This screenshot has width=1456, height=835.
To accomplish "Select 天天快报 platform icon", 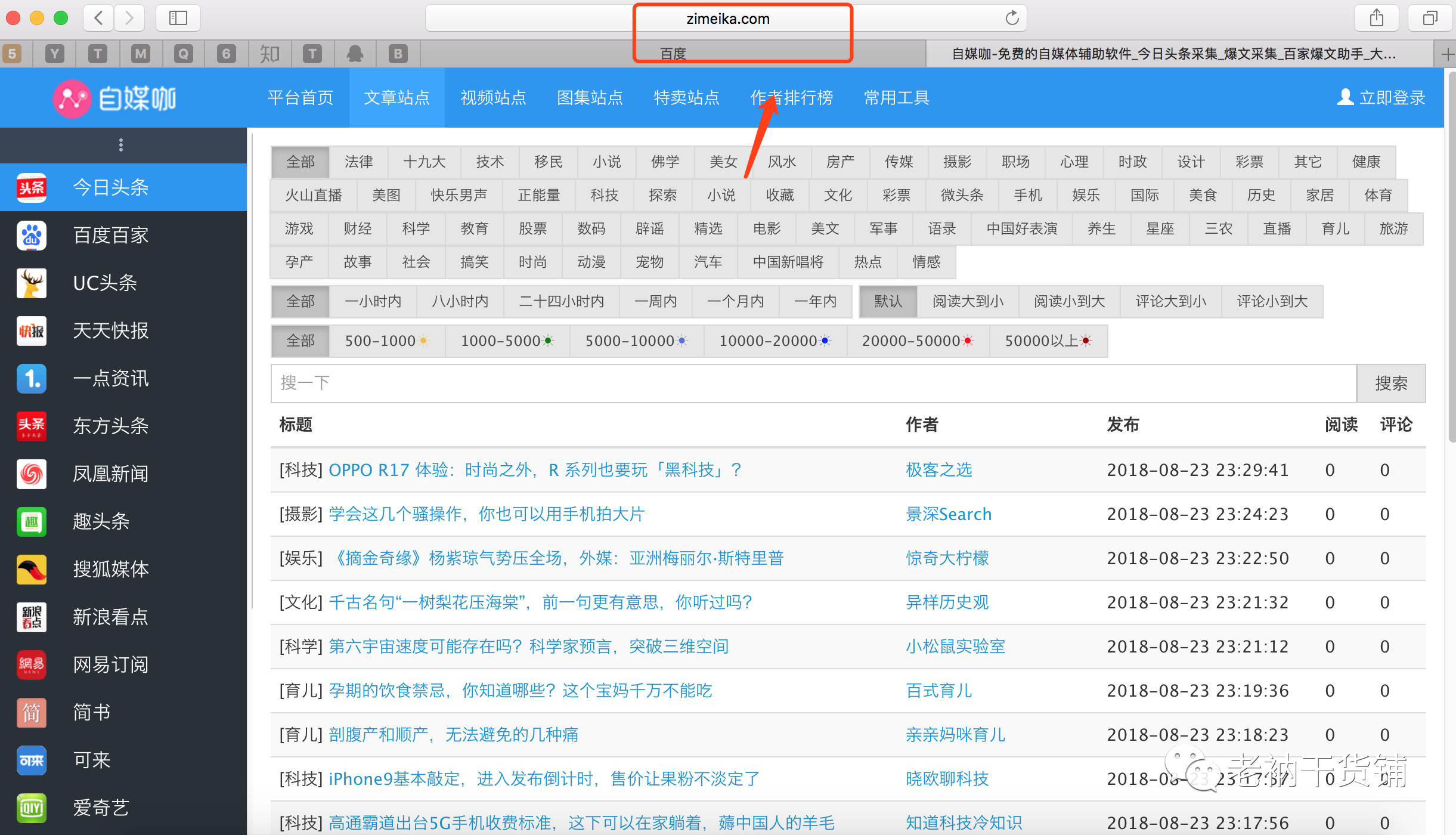I will pyautogui.click(x=32, y=330).
